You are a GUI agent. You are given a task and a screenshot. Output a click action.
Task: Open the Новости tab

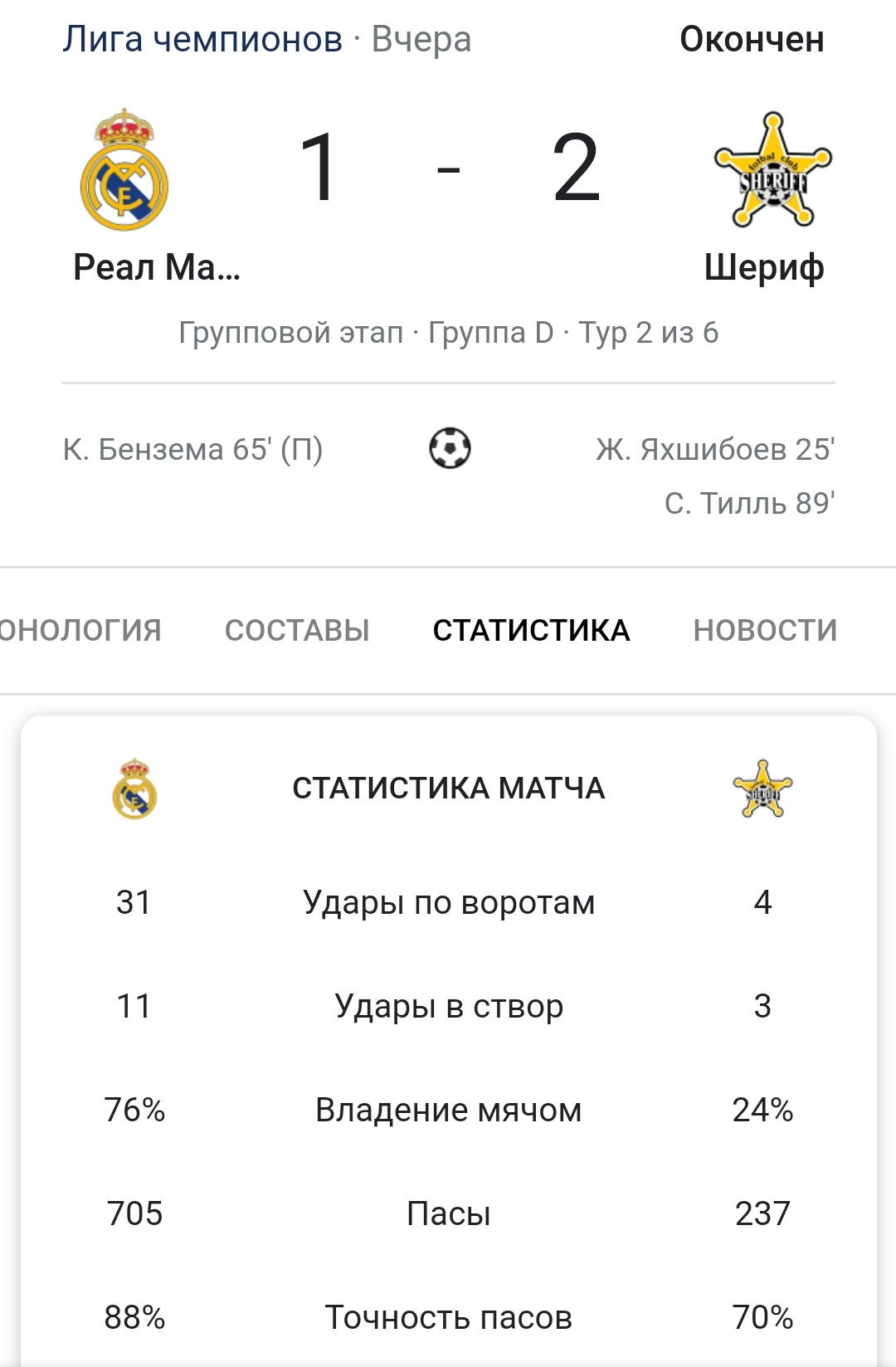click(765, 631)
